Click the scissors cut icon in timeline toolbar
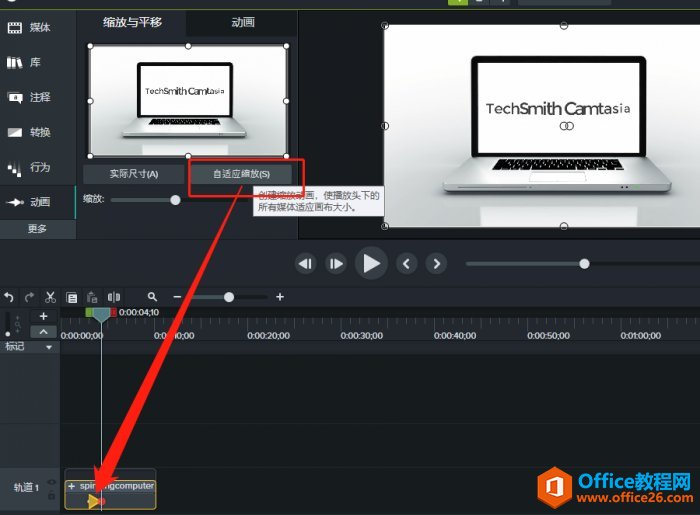The height and width of the screenshot is (515, 700). [x=50, y=297]
